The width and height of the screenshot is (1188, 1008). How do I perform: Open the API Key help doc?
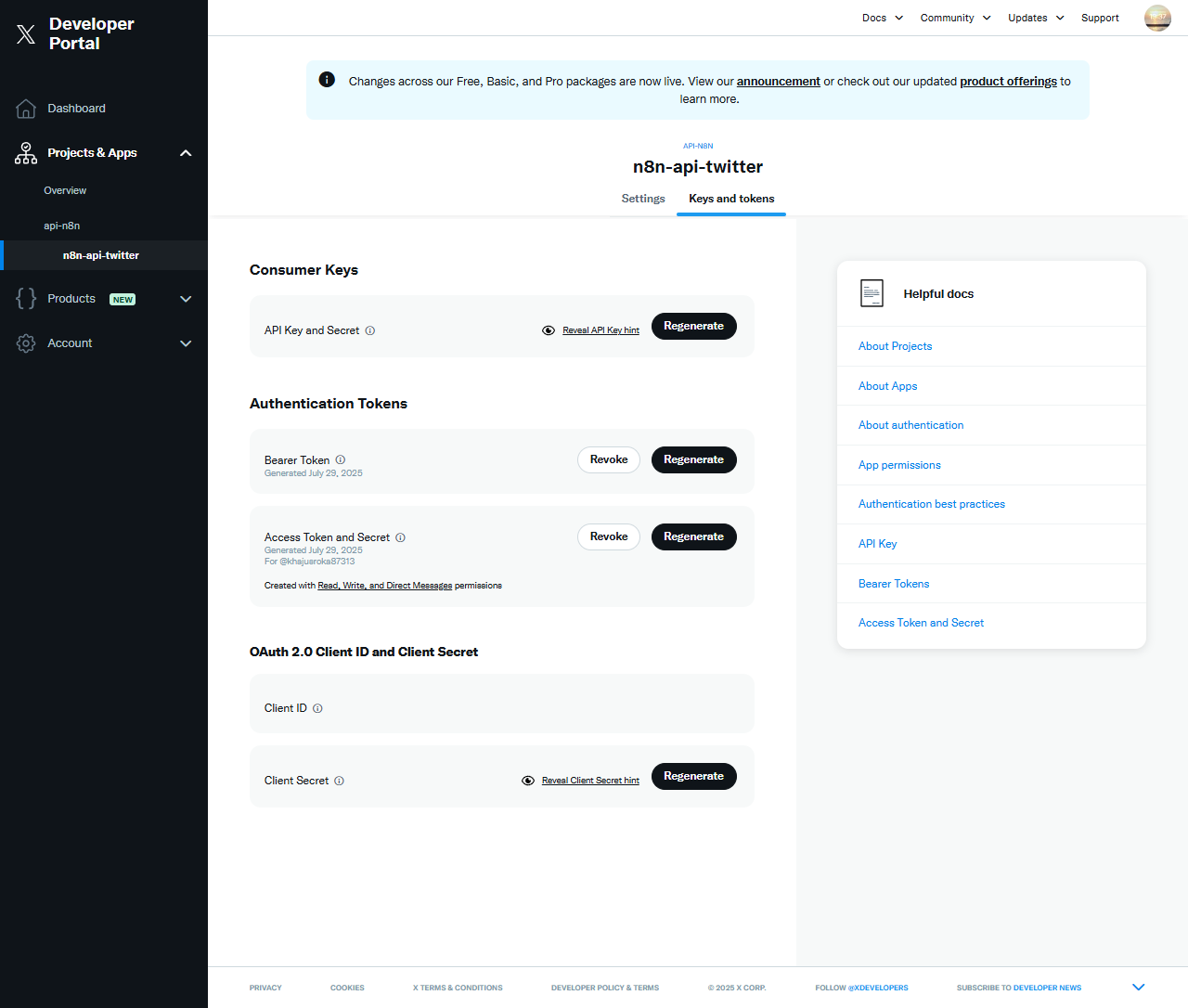click(x=877, y=544)
